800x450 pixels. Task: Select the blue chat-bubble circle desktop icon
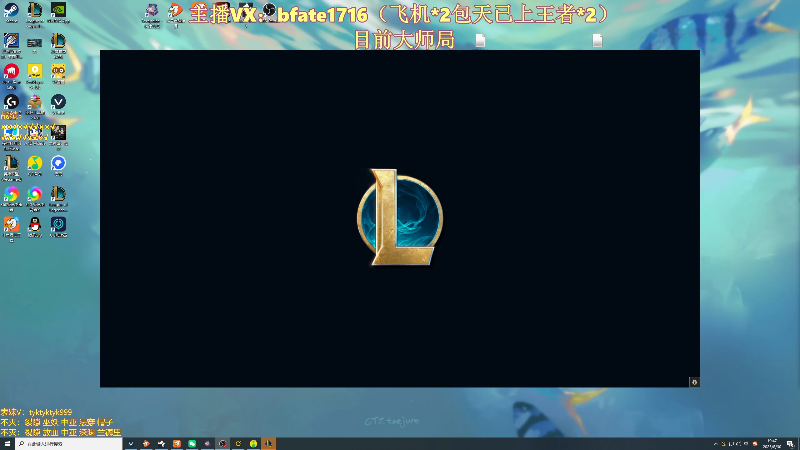point(58,163)
